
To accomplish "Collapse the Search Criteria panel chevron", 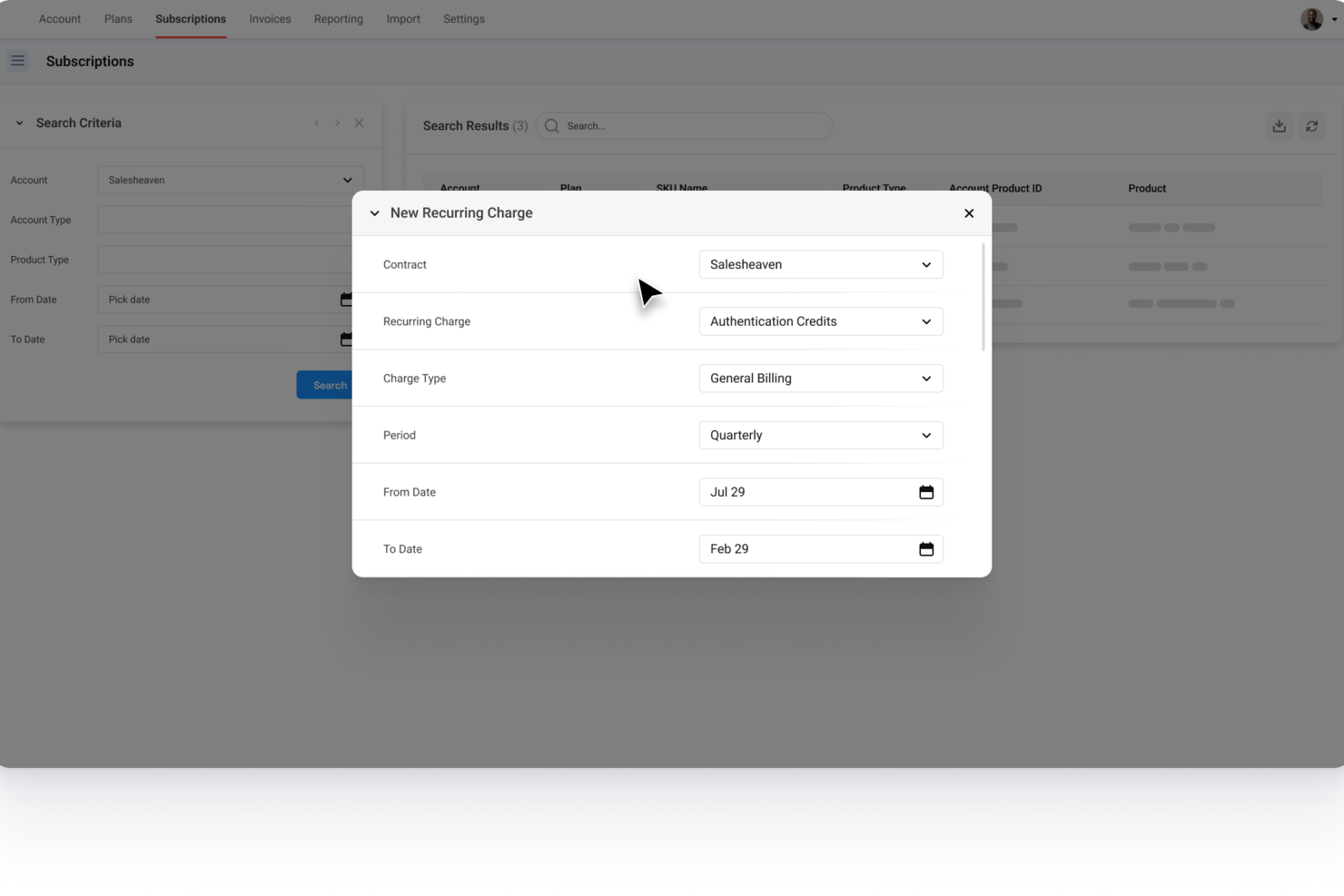I will 19,123.
